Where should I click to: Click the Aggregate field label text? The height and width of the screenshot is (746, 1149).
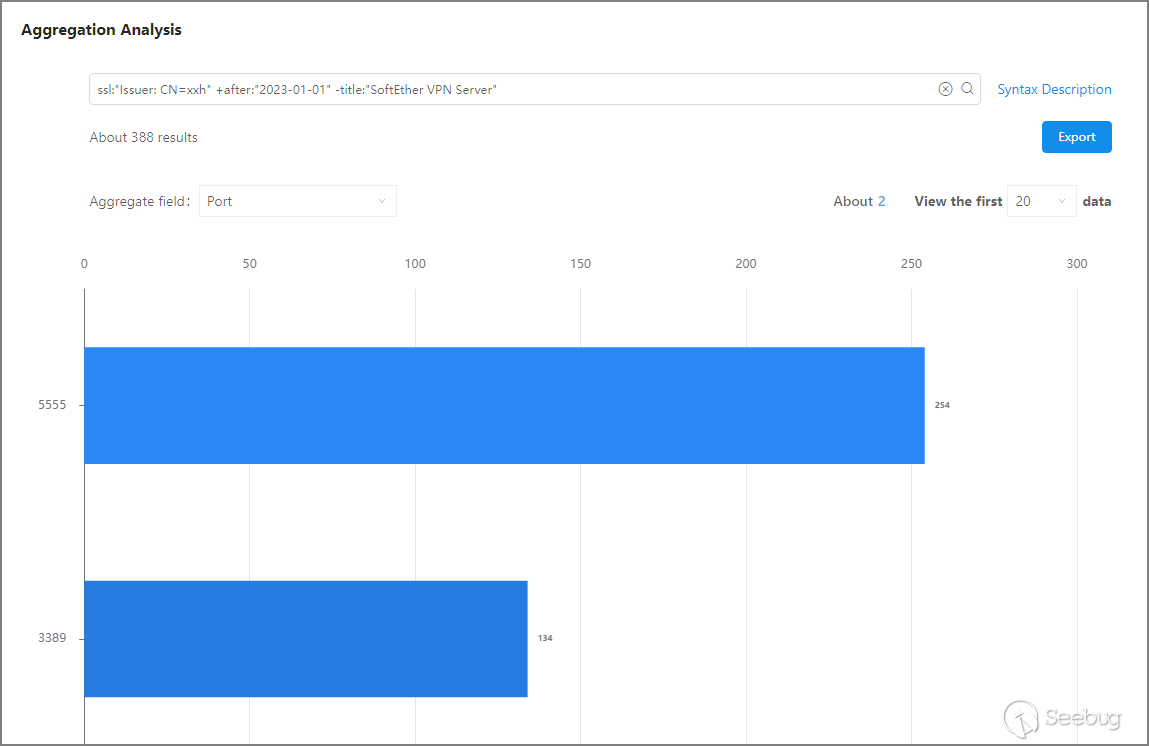click(x=139, y=201)
